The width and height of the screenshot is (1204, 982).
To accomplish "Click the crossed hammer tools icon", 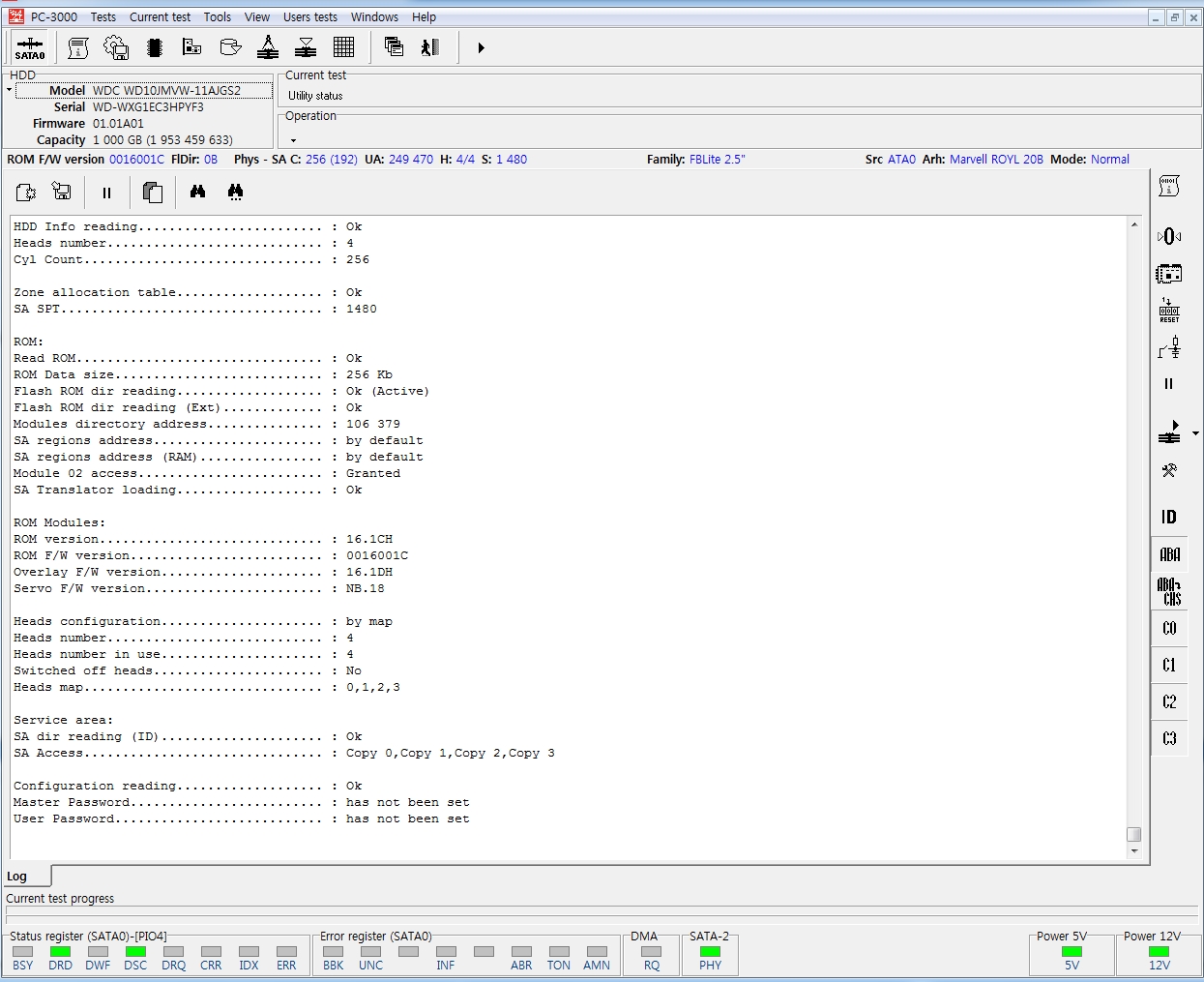I will (x=1169, y=470).
